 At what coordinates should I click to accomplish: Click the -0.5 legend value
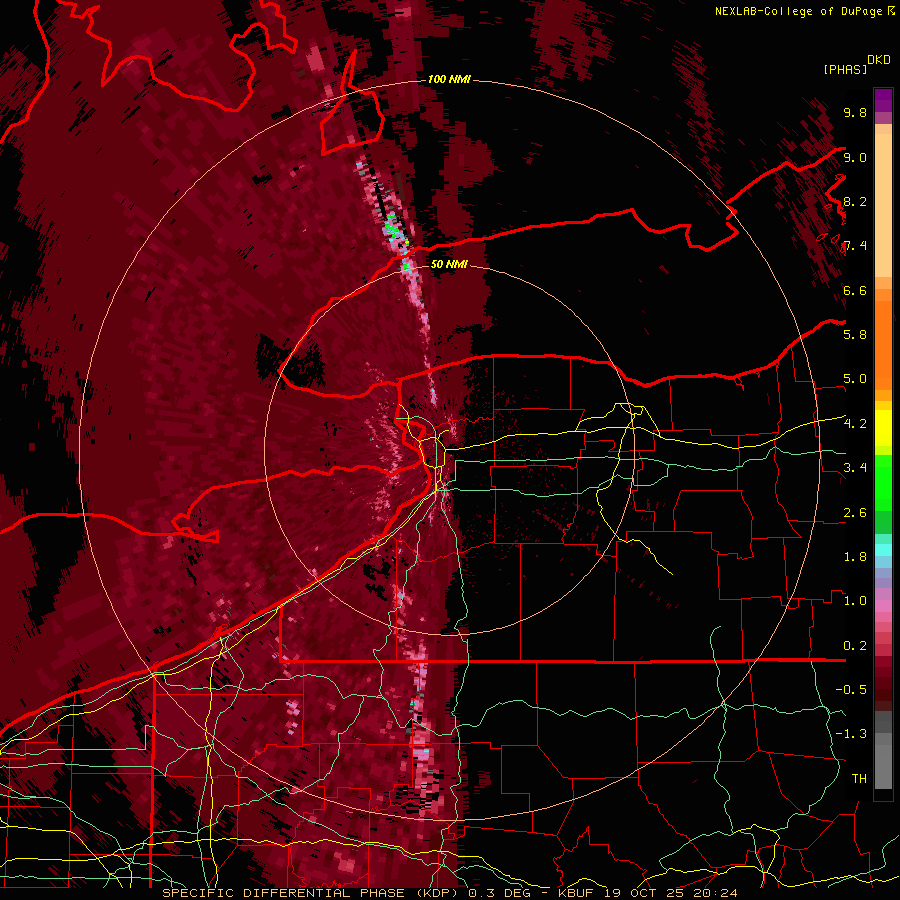(851, 689)
